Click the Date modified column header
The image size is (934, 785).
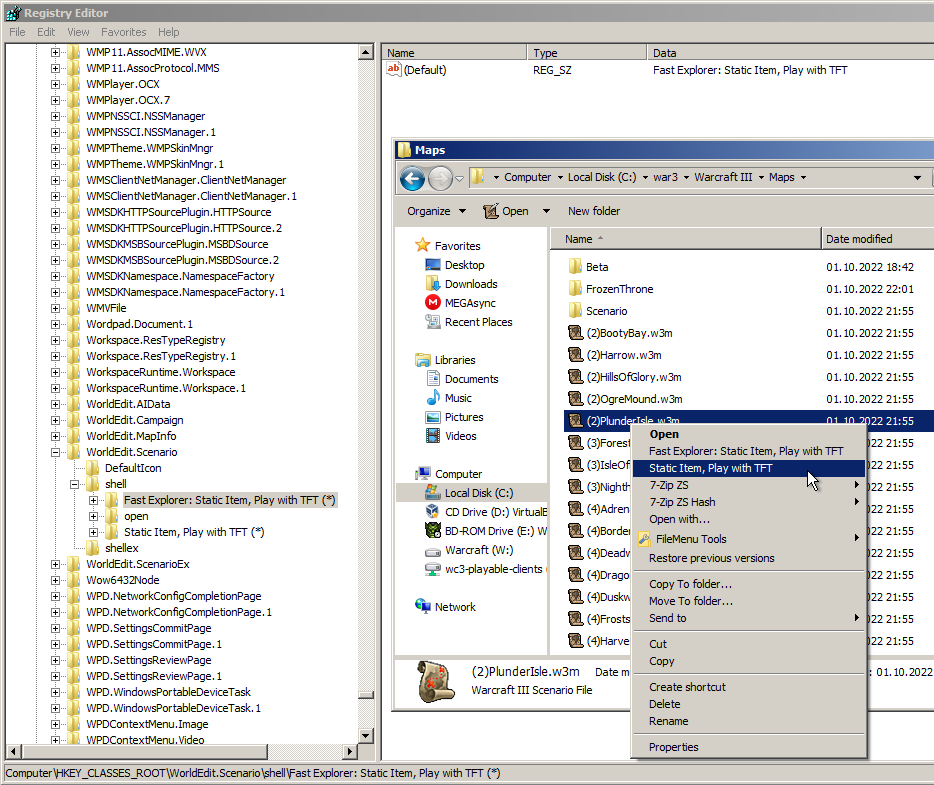tap(878, 239)
